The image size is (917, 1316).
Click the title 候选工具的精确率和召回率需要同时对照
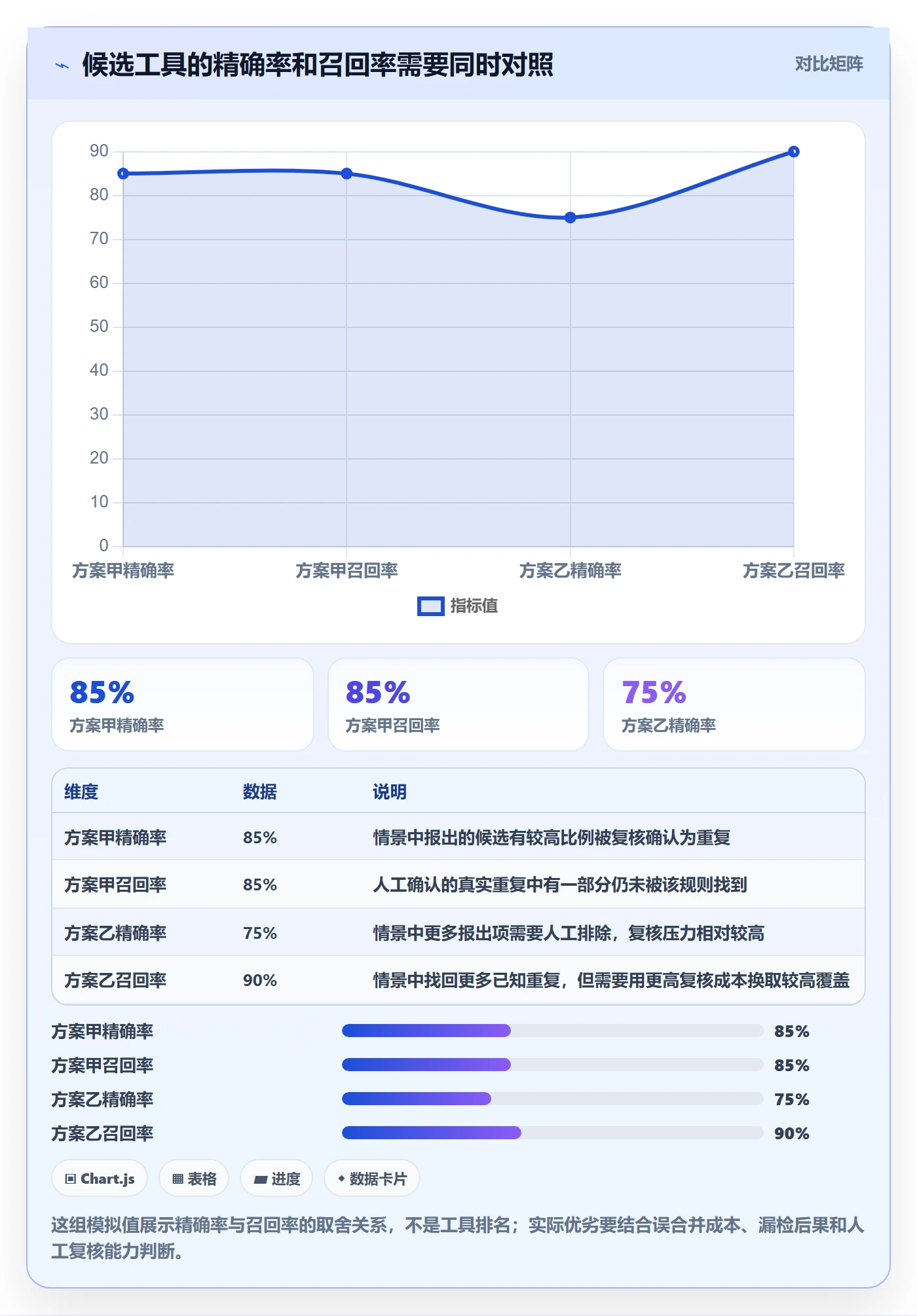[x=318, y=65]
